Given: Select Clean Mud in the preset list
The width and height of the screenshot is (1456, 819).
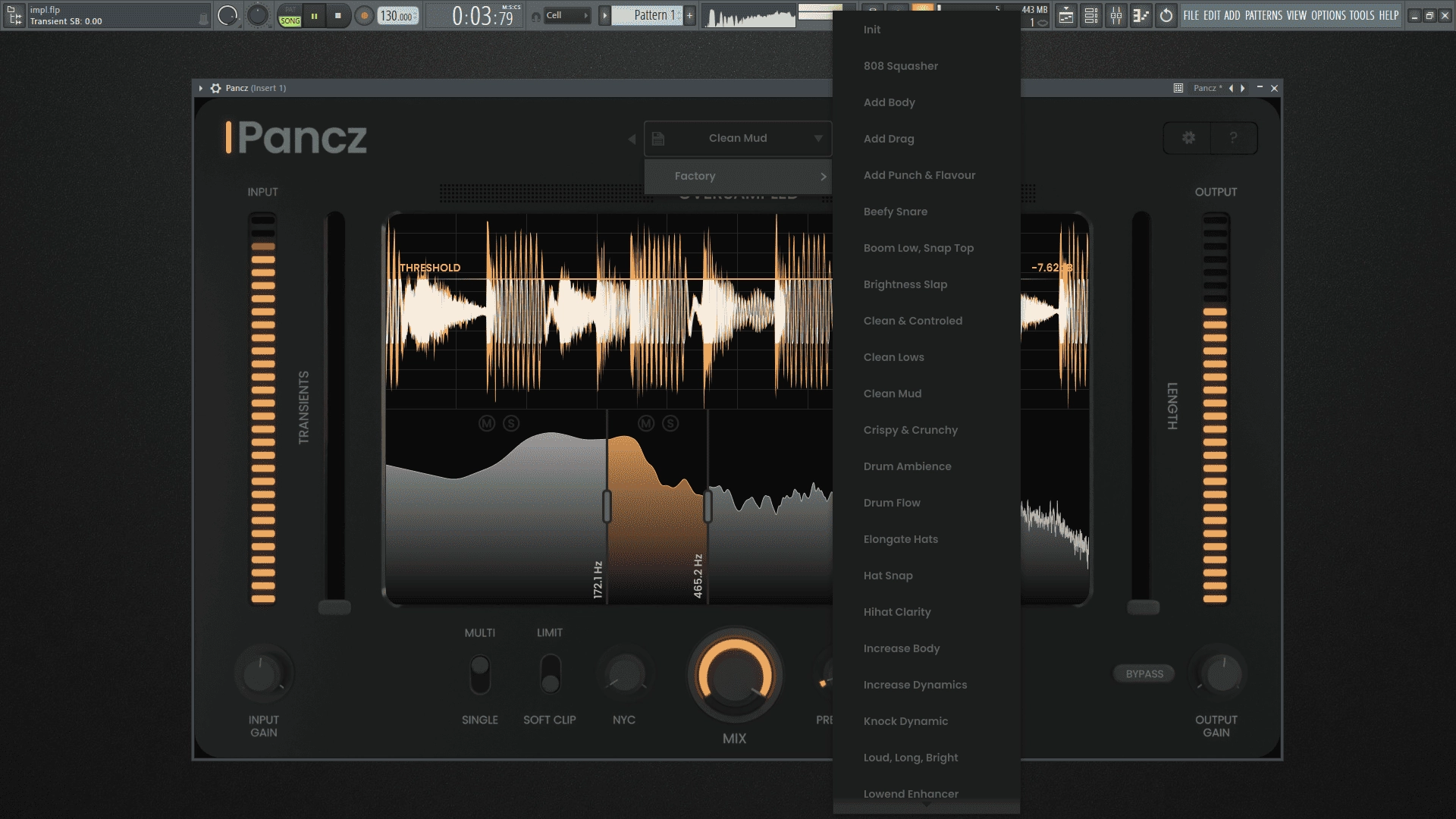Looking at the screenshot, I should (x=926, y=394).
